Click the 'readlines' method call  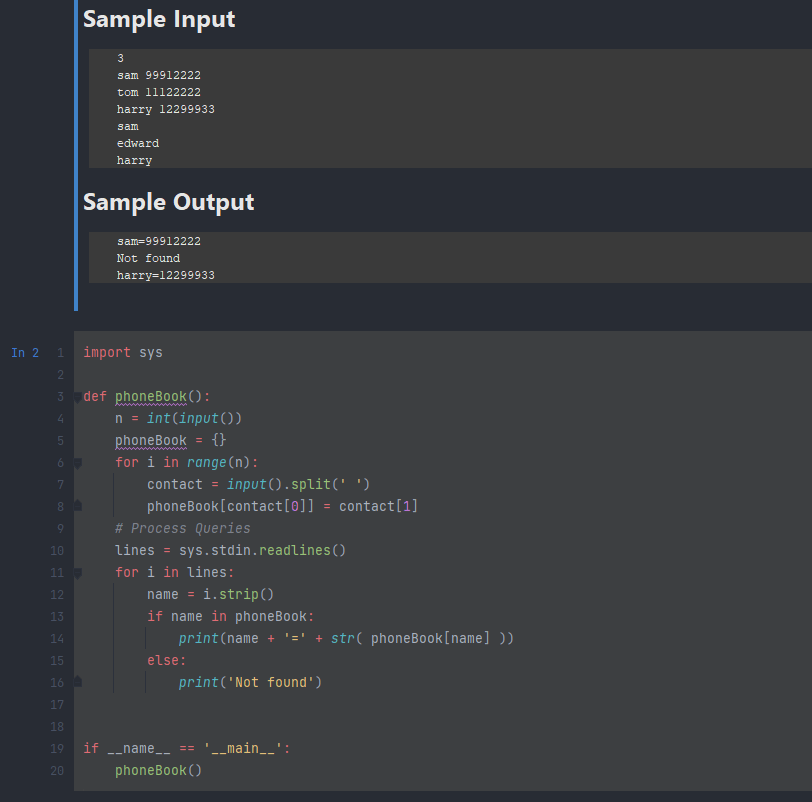point(295,550)
